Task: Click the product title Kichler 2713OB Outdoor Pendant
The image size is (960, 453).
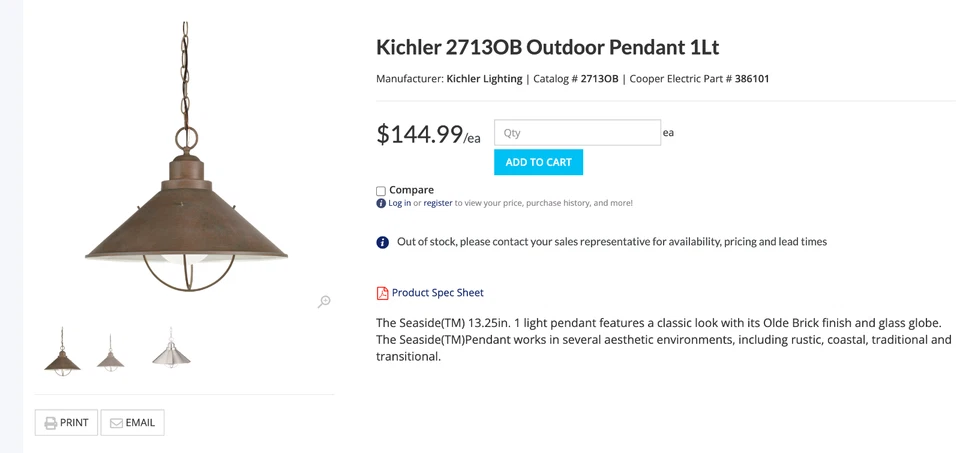Action: pos(547,47)
